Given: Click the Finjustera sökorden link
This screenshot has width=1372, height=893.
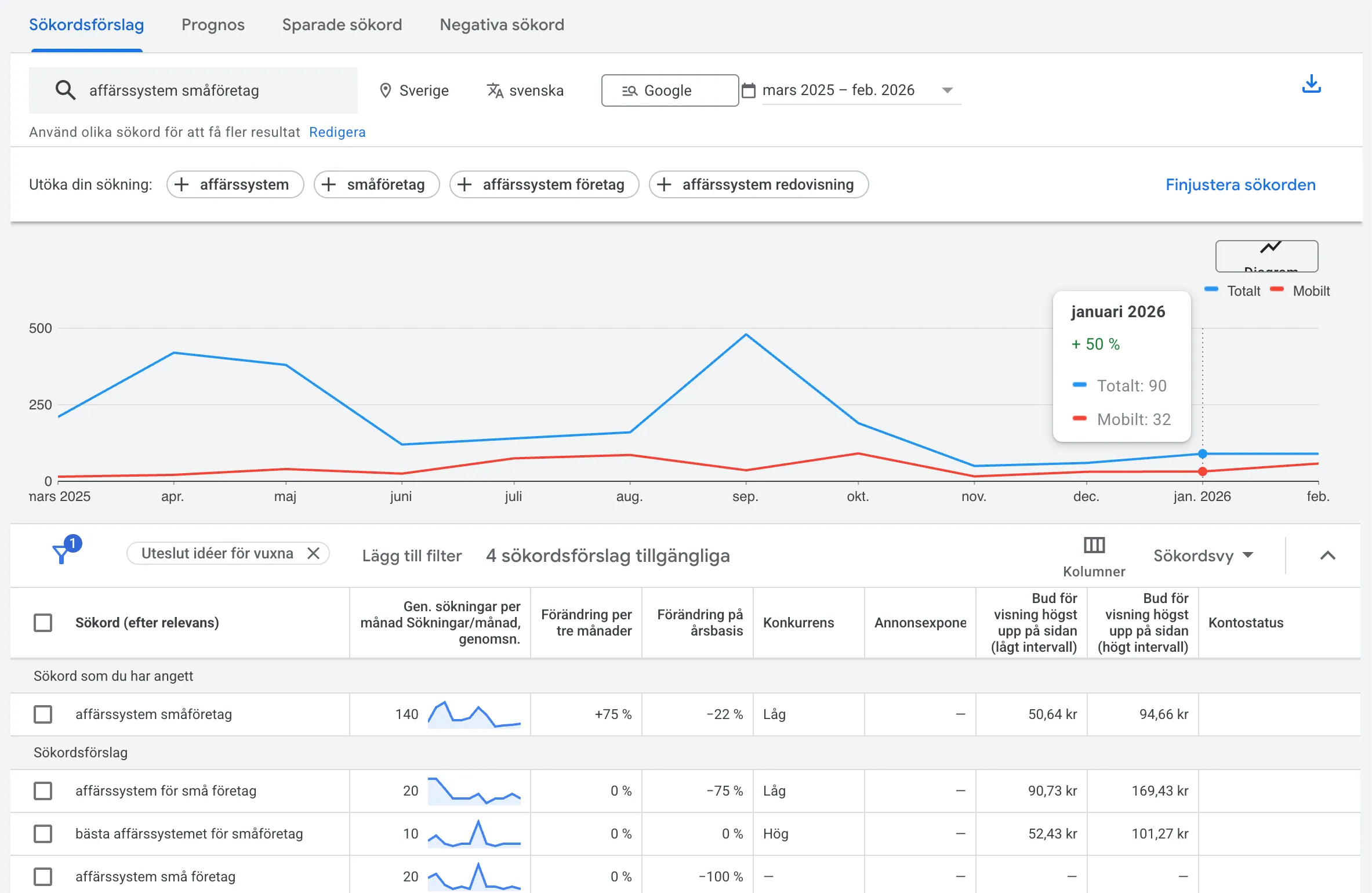Looking at the screenshot, I should pos(1240,184).
